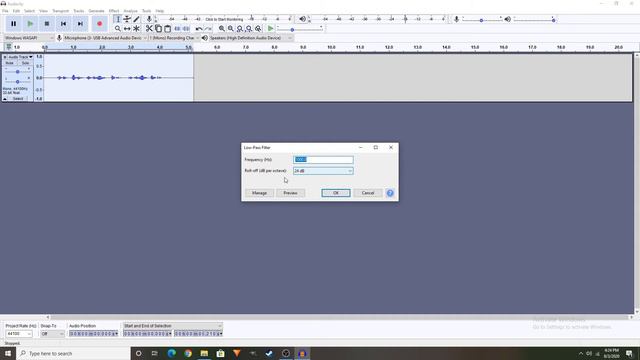Toggle Solo on the Audio Track

[25, 63]
